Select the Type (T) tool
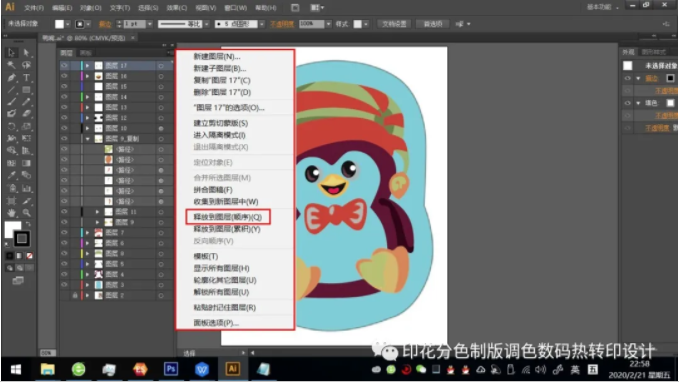This screenshot has height=382, width=679. tap(26, 78)
